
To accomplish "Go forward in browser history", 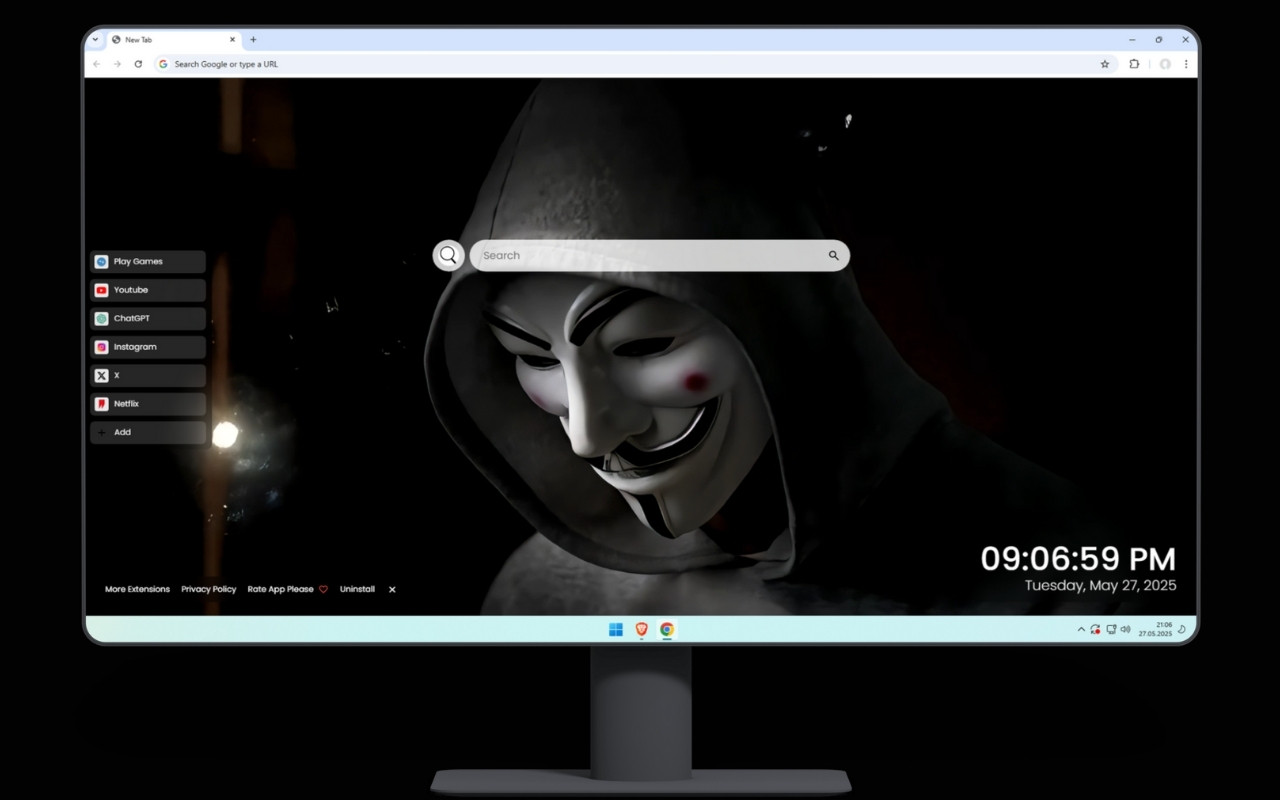I will click(x=117, y=64).
